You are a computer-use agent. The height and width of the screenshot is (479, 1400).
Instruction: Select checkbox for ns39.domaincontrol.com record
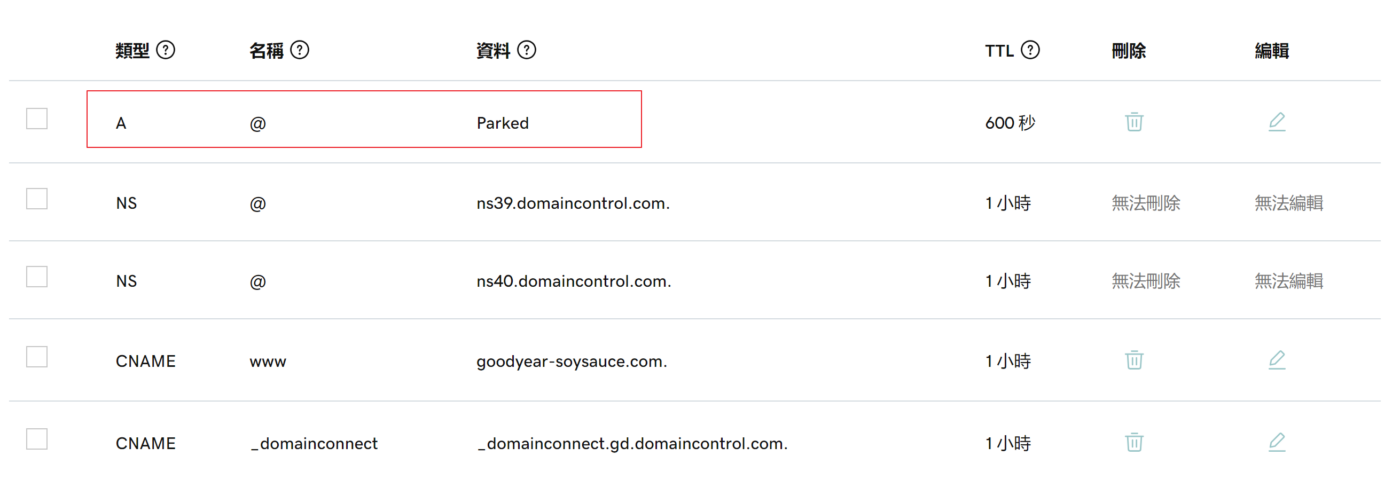coord(37,199)
